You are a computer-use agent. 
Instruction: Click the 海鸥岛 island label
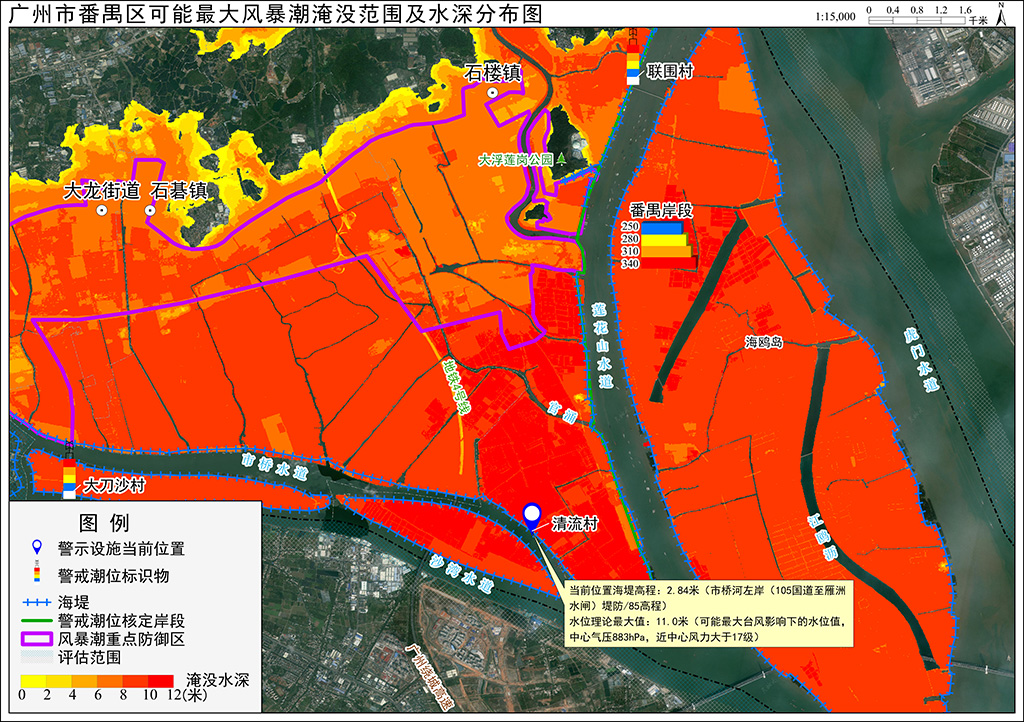point(764,342)
